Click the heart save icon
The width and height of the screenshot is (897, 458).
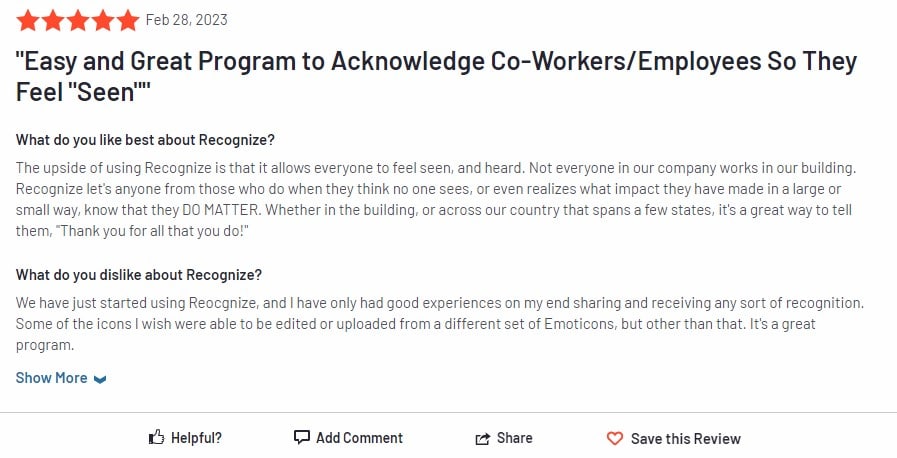tap(615, 439)
